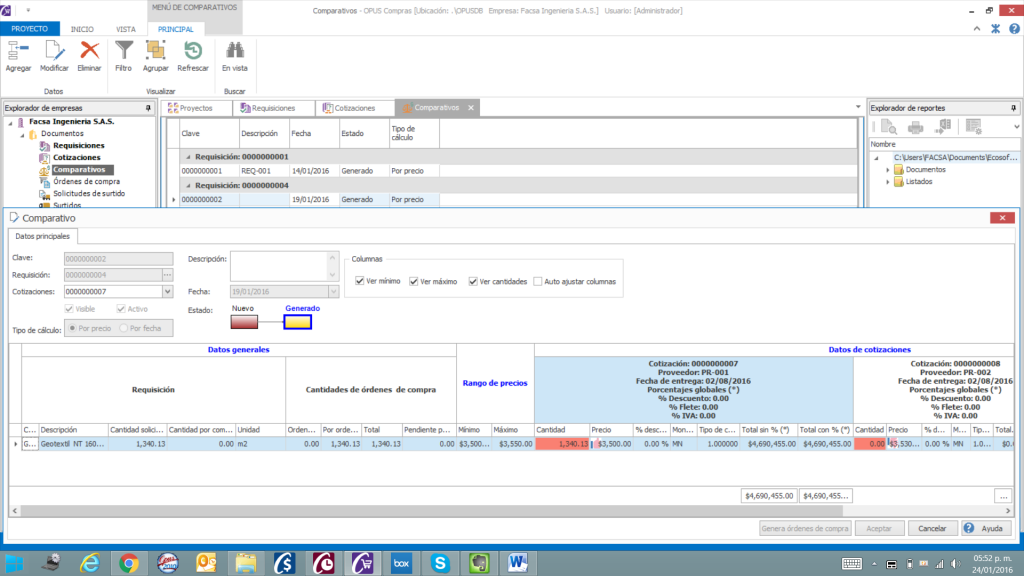Refresh the list with Refrescar icon
The width and height of the screenshot is (1024, 576).
coord(193,52)
